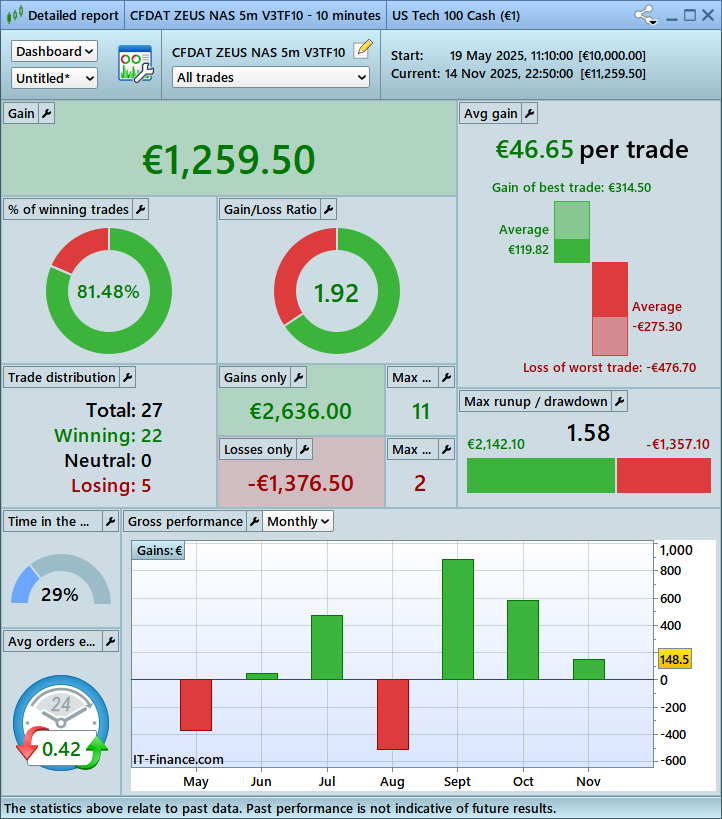The height and width of the screenshot is (819, 722).
Task: Click the red max drawdown bar
Action: click(x=663, y=475)
